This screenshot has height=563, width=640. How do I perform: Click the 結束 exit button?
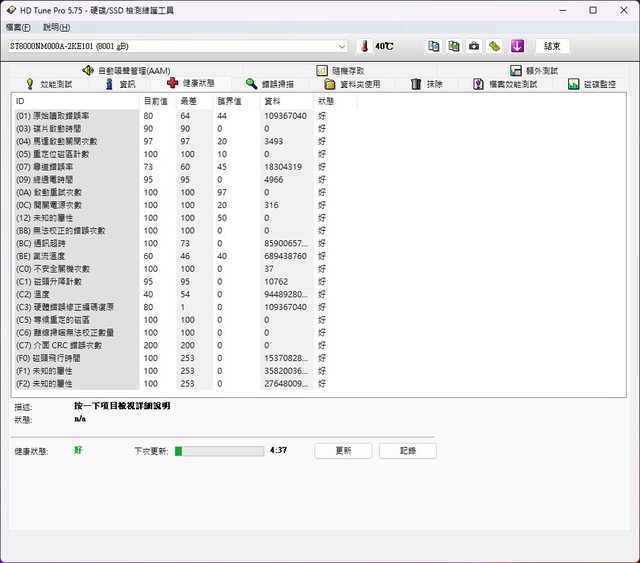click(x=553, y=46)
